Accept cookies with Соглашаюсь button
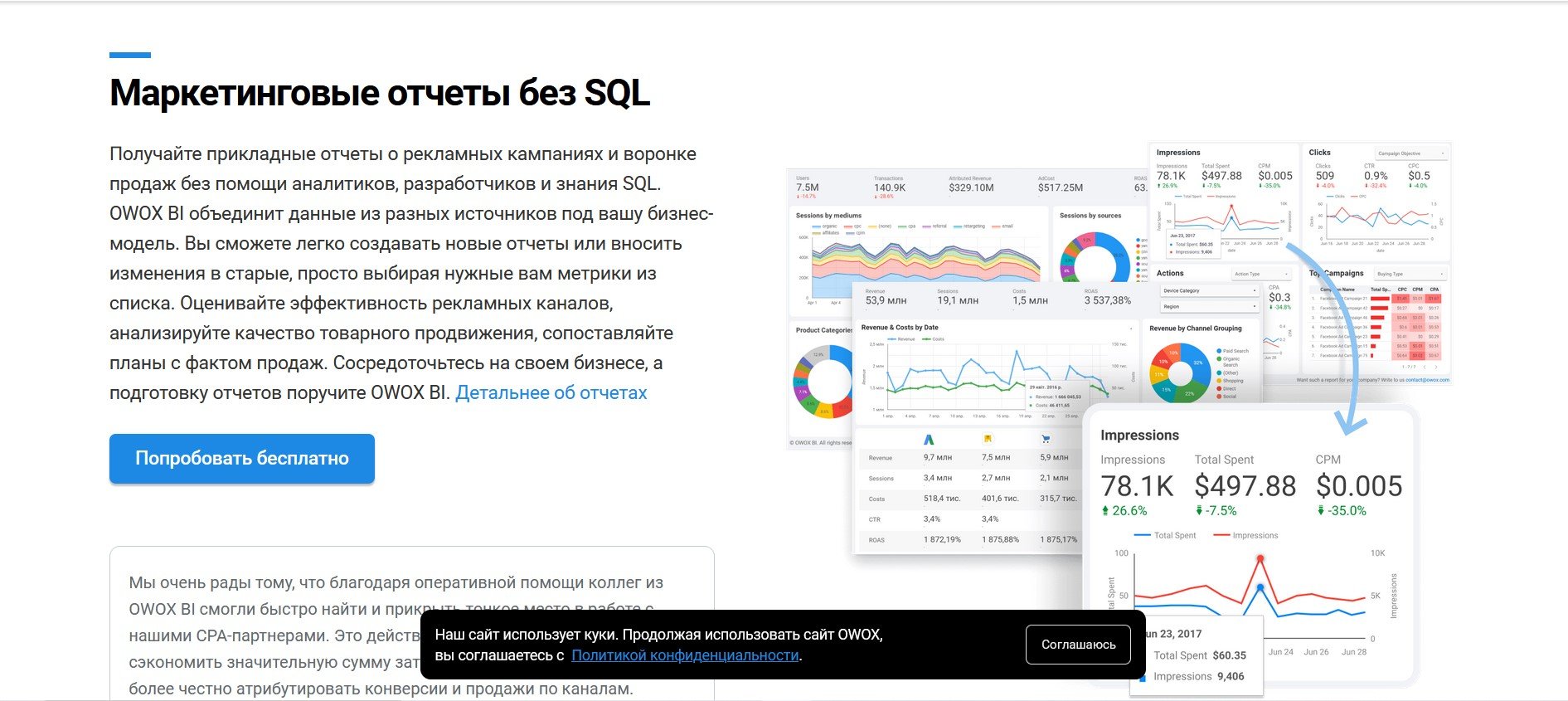The height and width of the screenshot is (701, 1568). (x=1078, y=645)
